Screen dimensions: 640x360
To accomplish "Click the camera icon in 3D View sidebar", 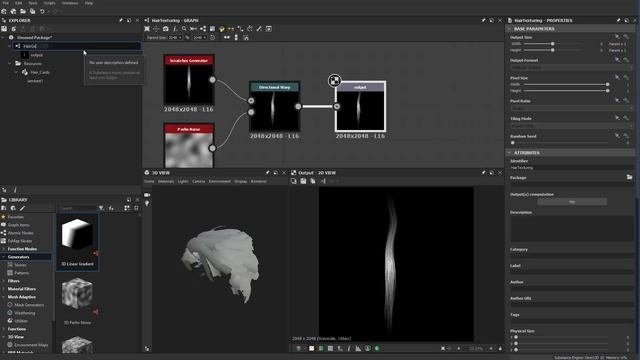I will click(x=147, y=195).
